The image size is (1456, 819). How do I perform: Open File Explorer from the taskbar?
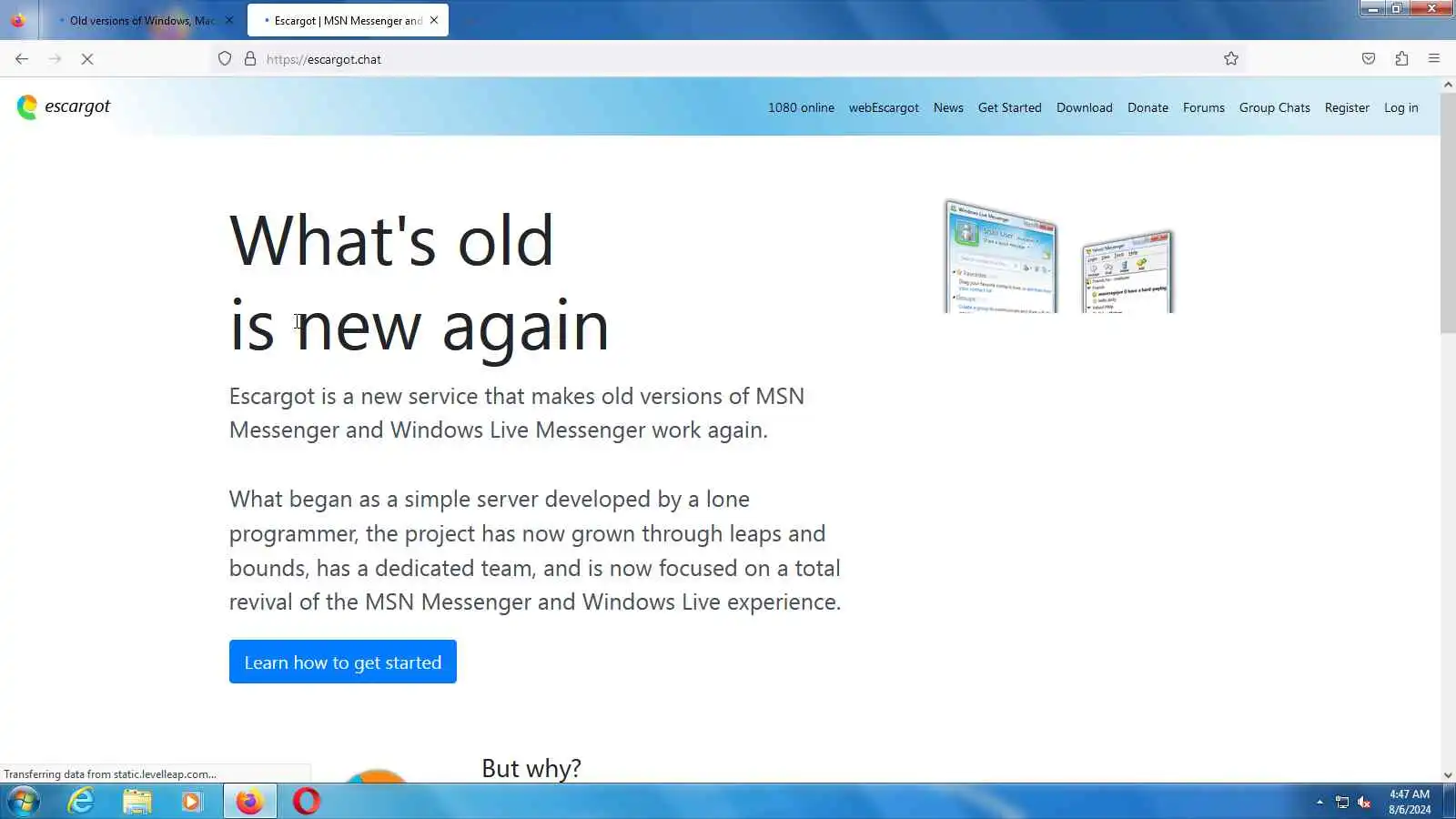coord(137,802)
